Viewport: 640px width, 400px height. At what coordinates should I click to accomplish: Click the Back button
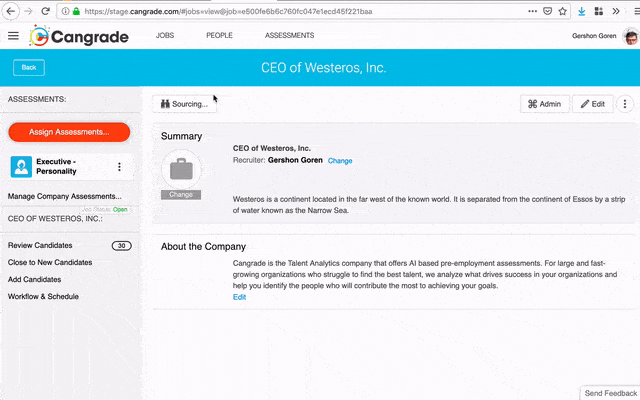[29, 67]
